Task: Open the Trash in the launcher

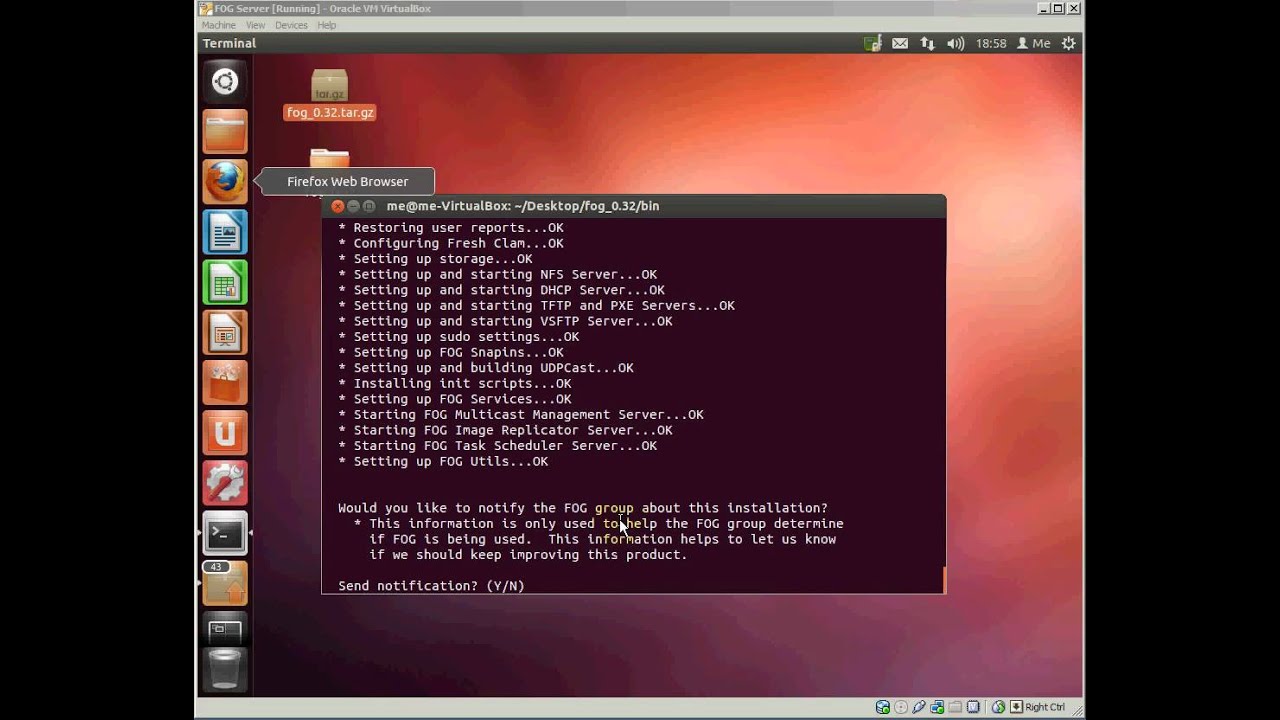Action: (x=225, y=670)
